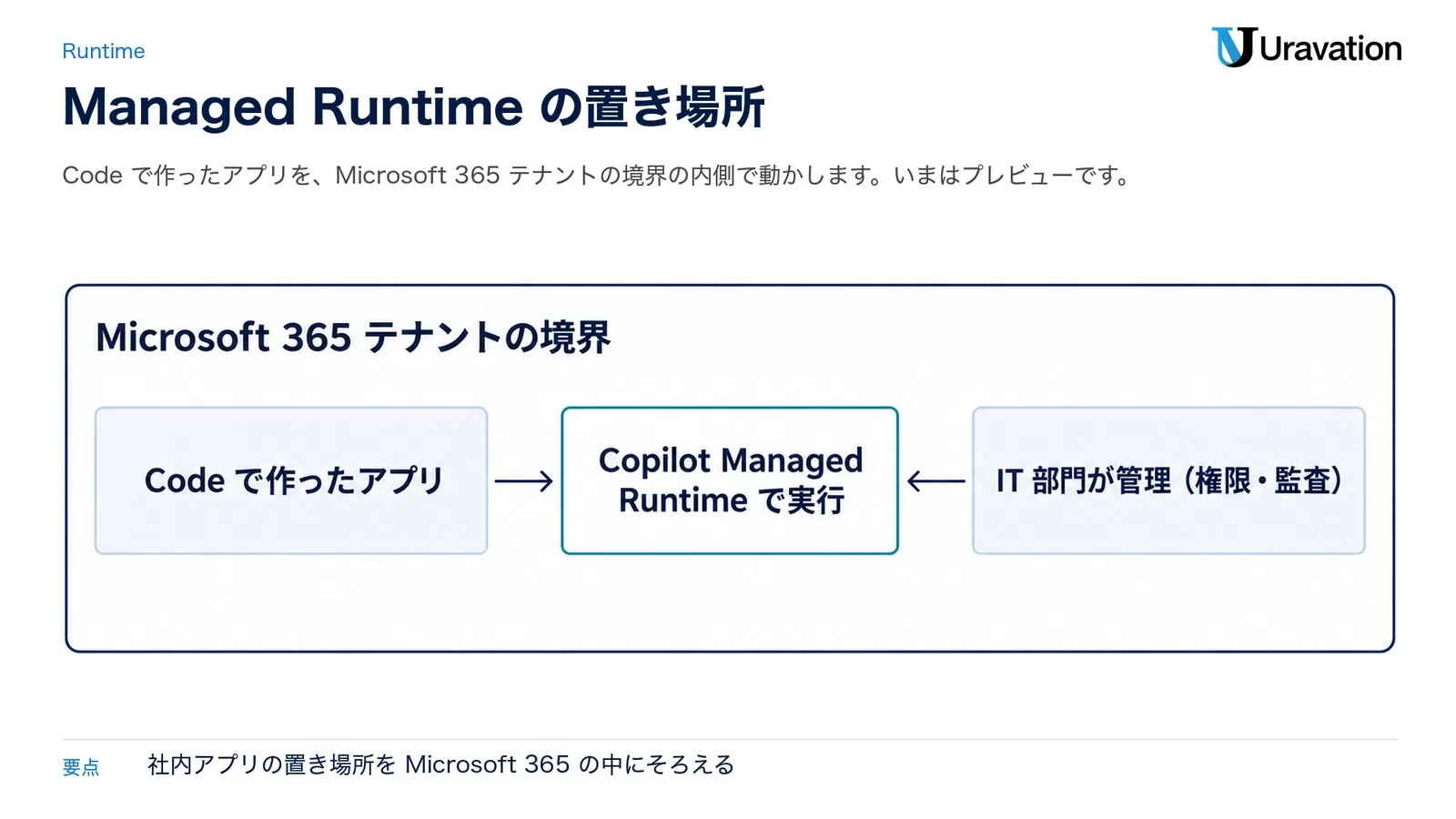This screenshot has width=1456, height=819.
Task: Click the subtitle starting with 'Code で作ったアプリを'
Action: tap(596, 175)
